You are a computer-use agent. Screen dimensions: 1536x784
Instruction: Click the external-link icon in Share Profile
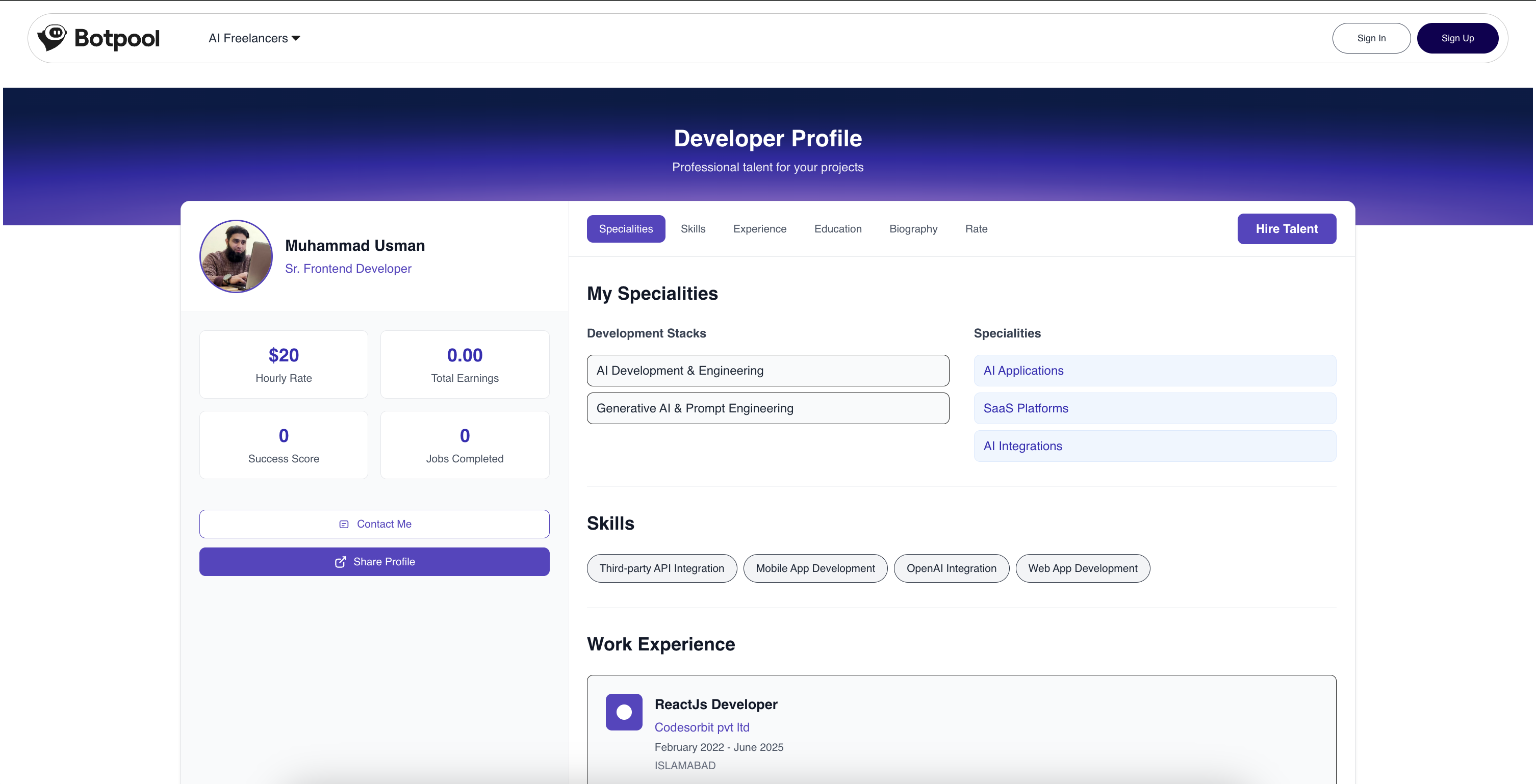click(x=341, y=562)
